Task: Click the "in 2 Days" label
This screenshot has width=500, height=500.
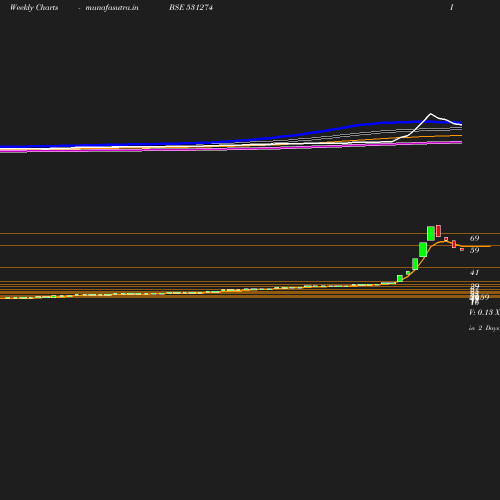Action: click(484, 328)
